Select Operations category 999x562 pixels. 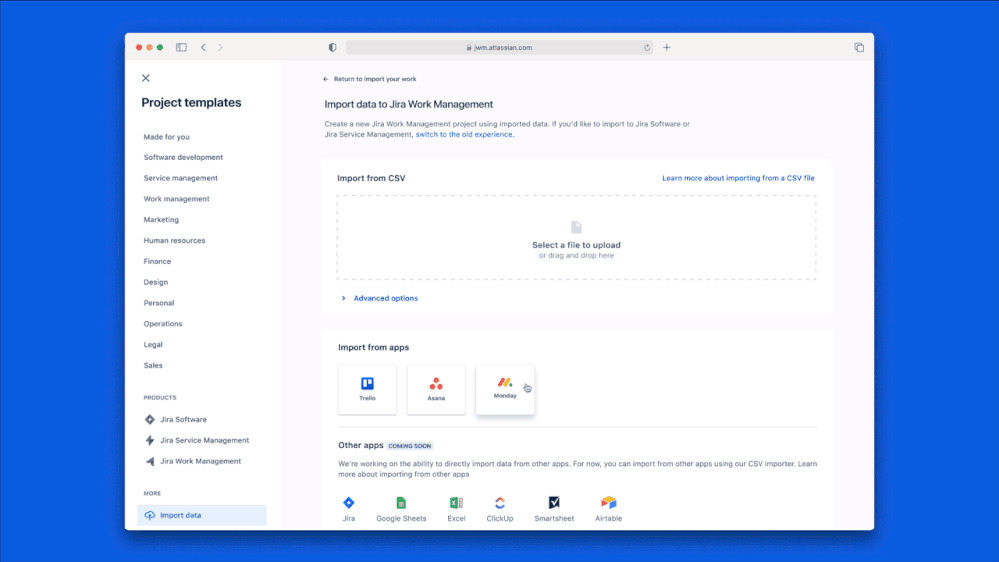tap(162, 324)
